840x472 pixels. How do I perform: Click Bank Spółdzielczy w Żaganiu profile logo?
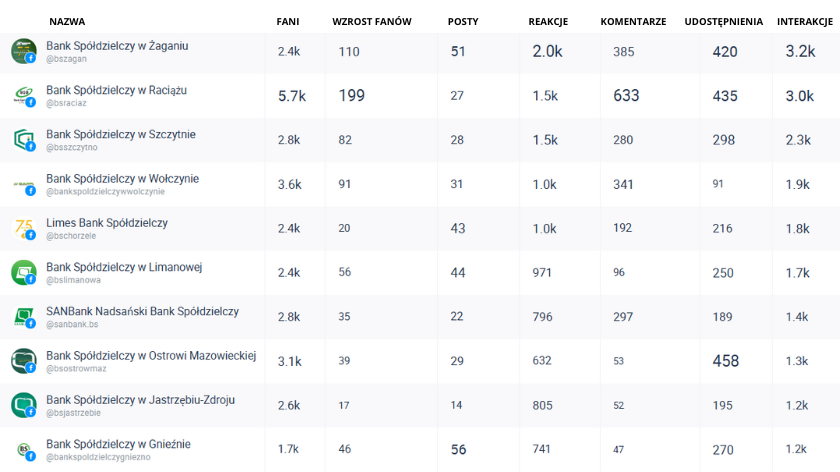pyautogui.click(x=23, y=50)
